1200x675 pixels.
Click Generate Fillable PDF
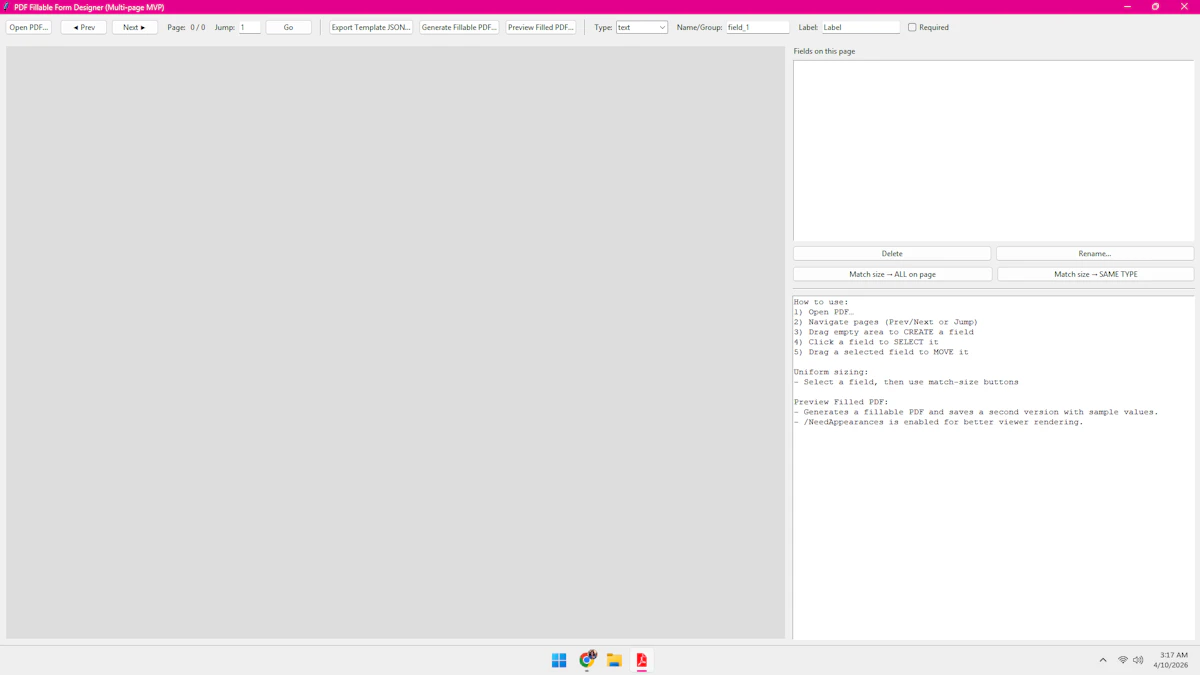(458, 27)
